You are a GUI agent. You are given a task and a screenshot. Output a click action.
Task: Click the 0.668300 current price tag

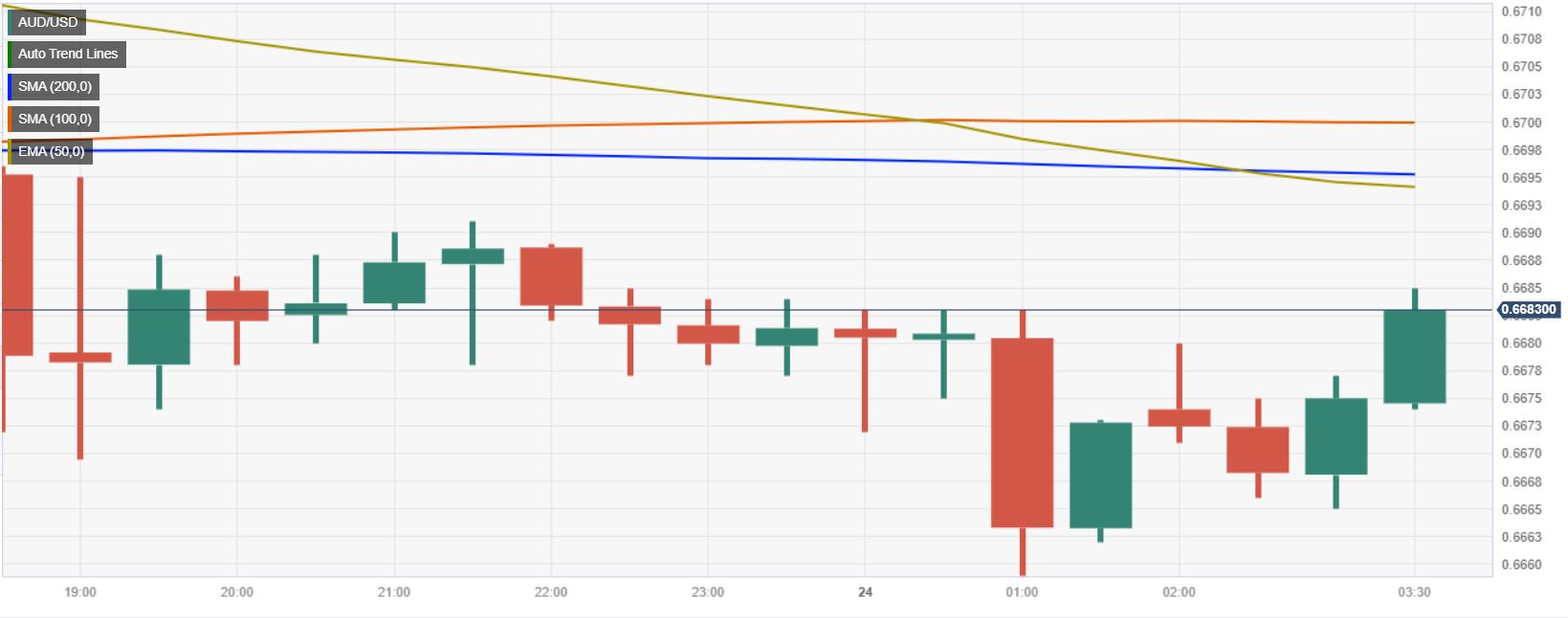1528,310
